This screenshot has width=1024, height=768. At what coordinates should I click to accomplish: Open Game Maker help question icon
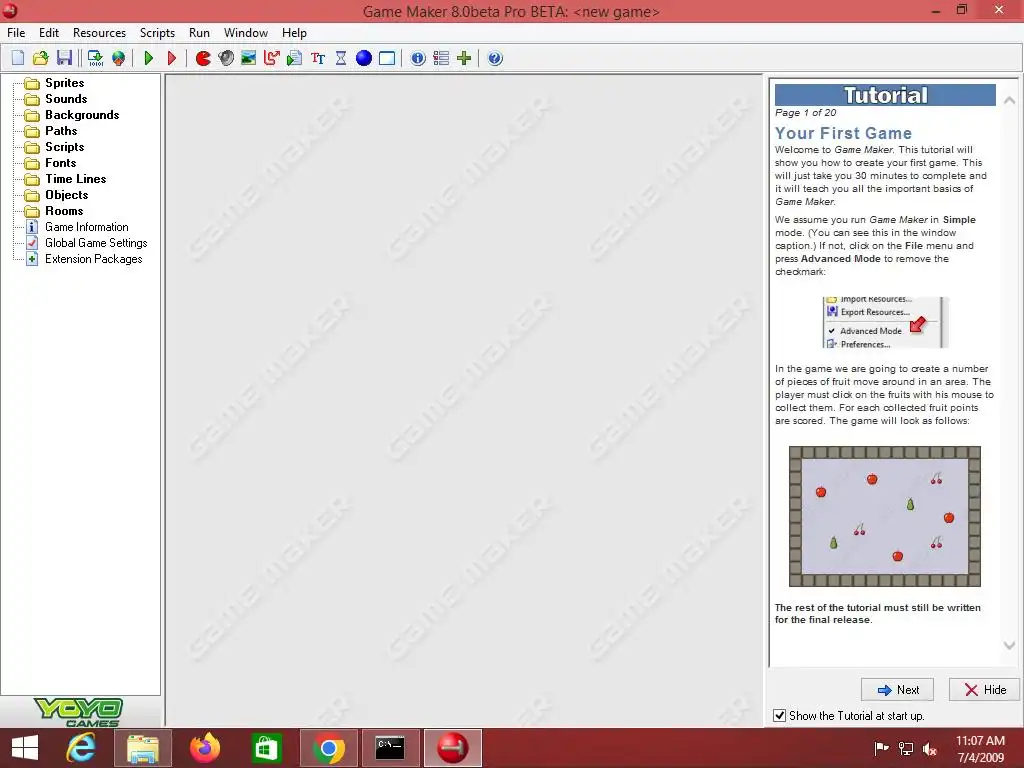coord(495,58)
